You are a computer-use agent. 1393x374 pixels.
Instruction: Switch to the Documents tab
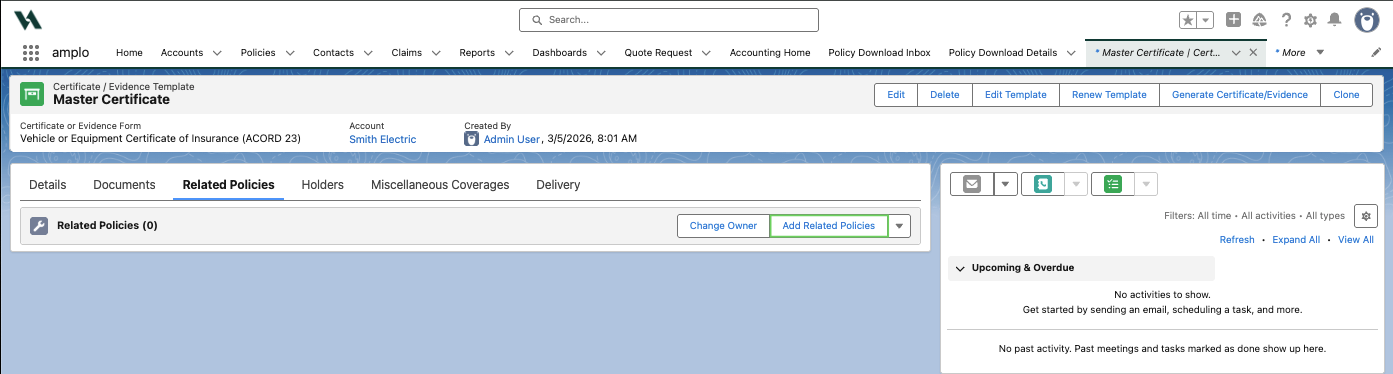pyautogui.click(x=124, y=185)
